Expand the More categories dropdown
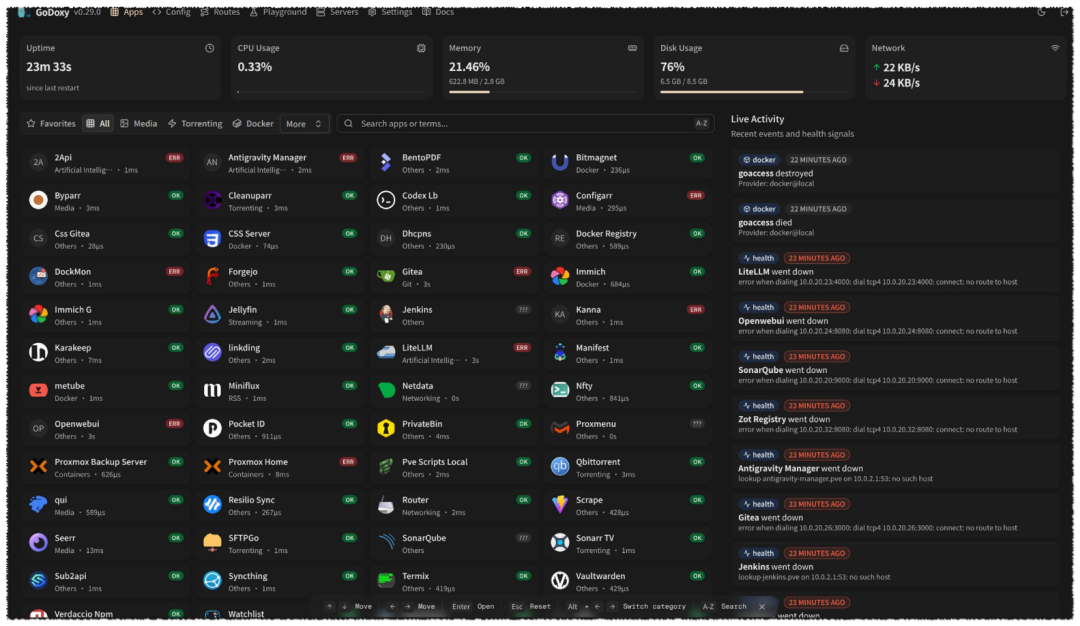The image size is (1080, 626). coord(304,124)
